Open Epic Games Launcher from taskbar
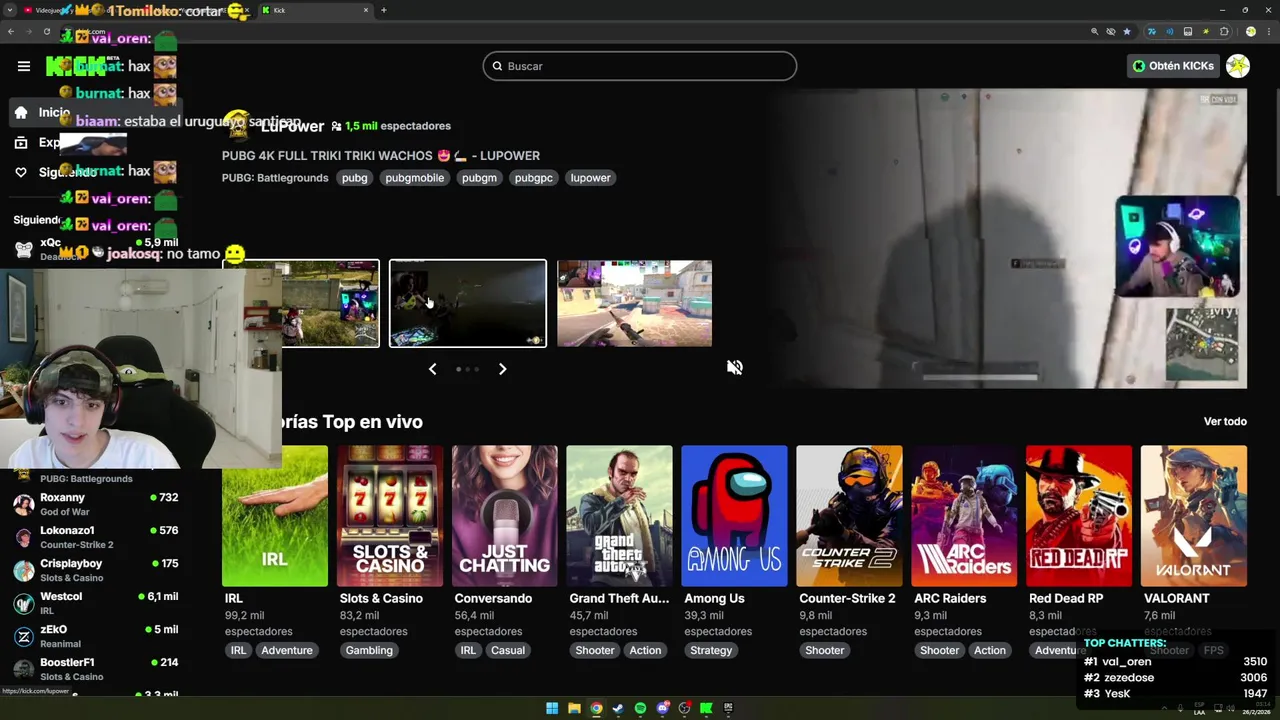This screenshot has height=720, width=1280. [728, 708]
